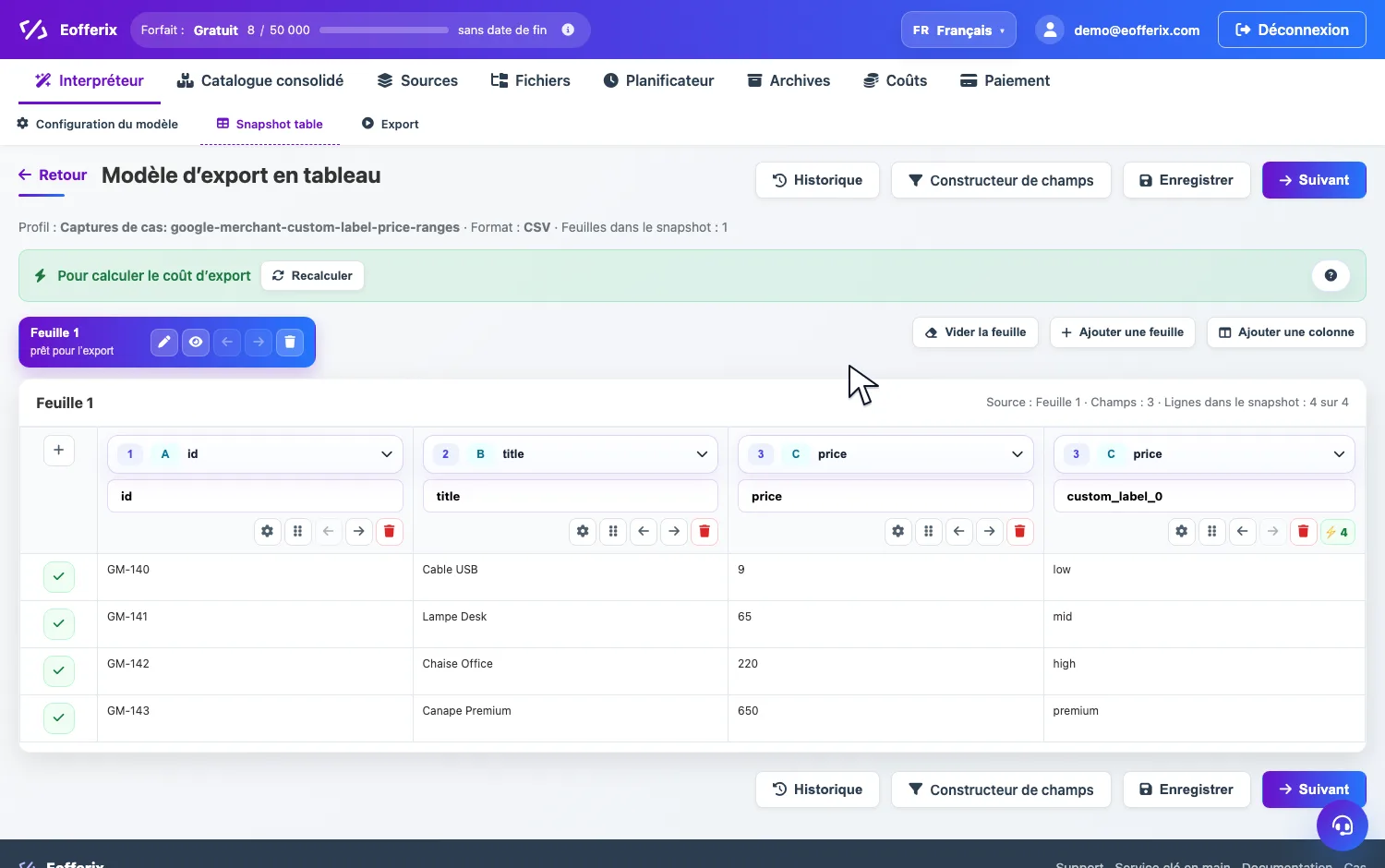Screen dimensions: 1385x868
Task: Select Interpréteur tab
Action: click(x=90, y=81)
